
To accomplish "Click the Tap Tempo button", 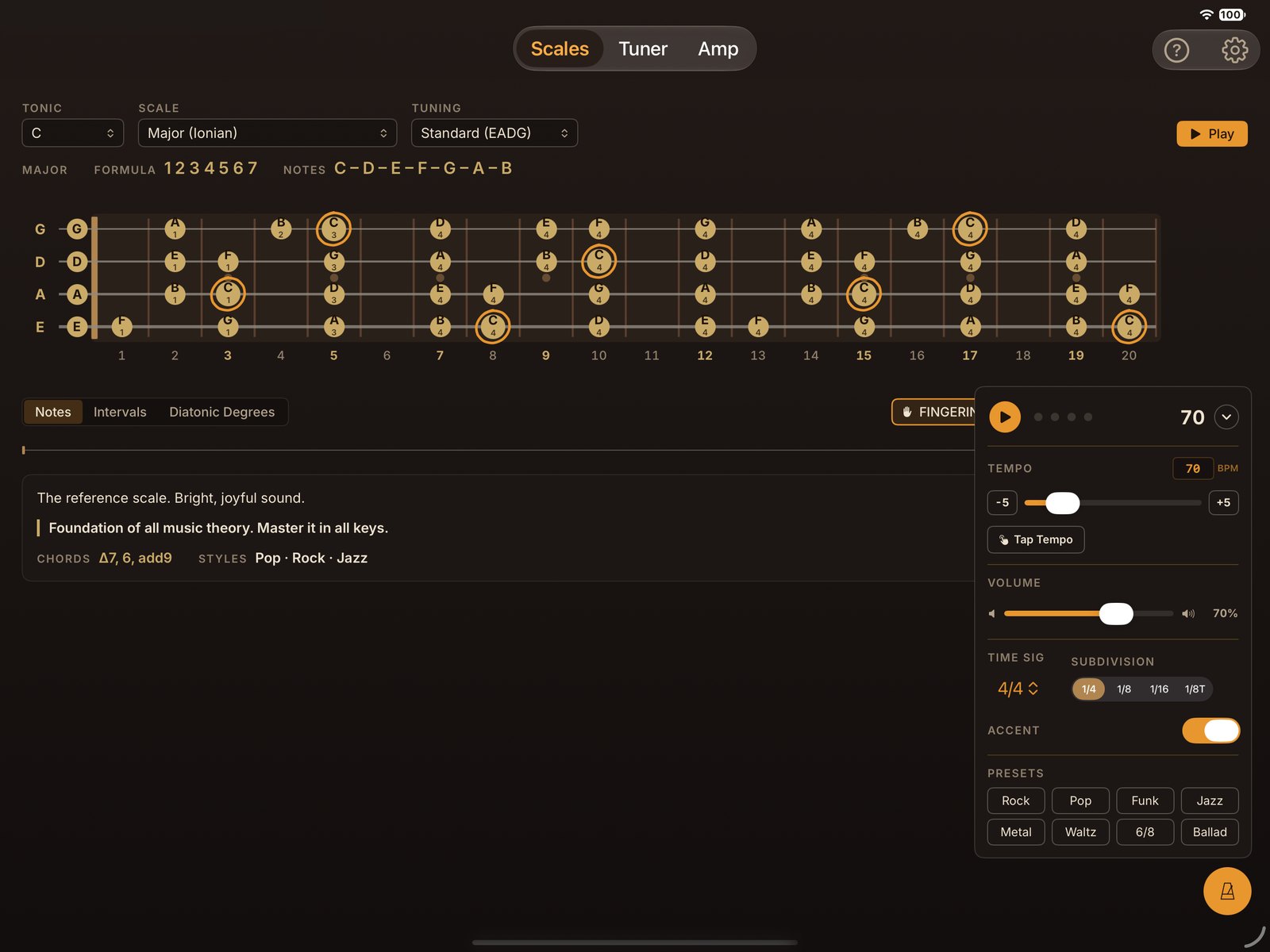I will [x=1036, y=539].
